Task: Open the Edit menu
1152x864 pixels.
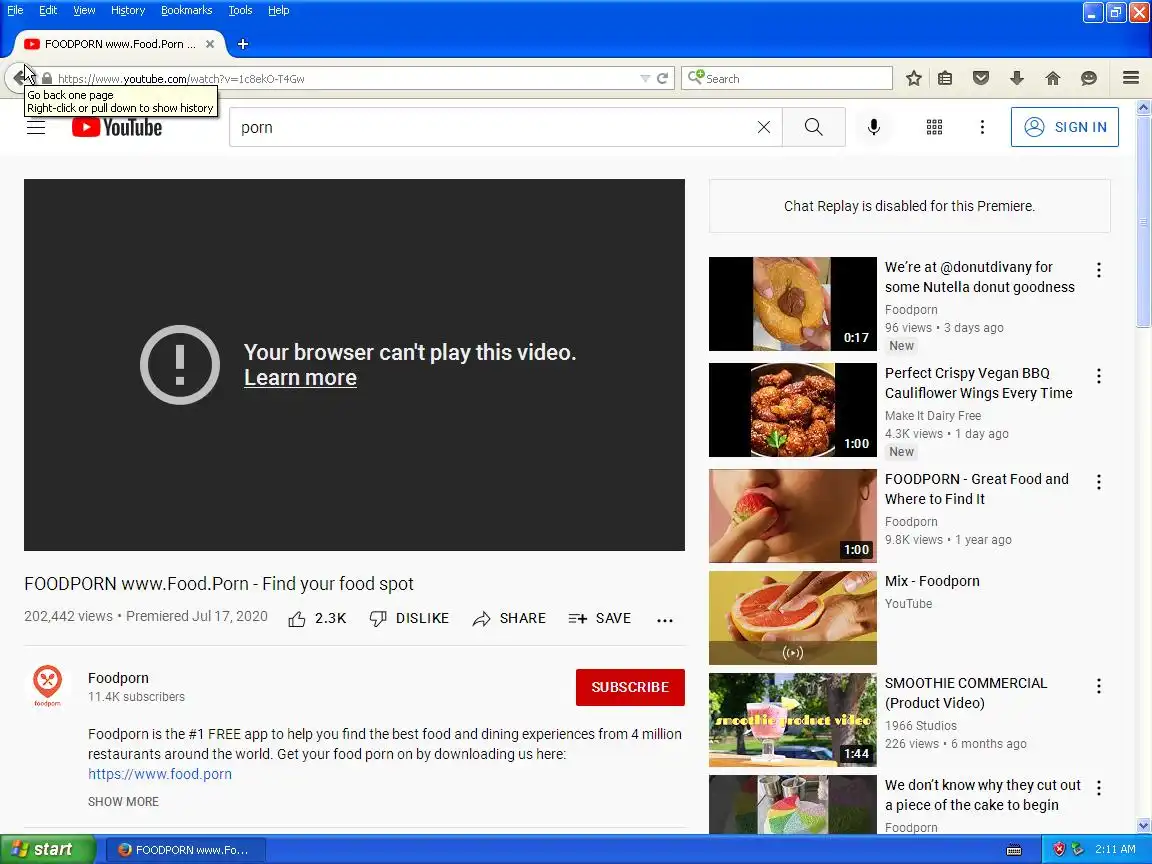Action: 48,10
